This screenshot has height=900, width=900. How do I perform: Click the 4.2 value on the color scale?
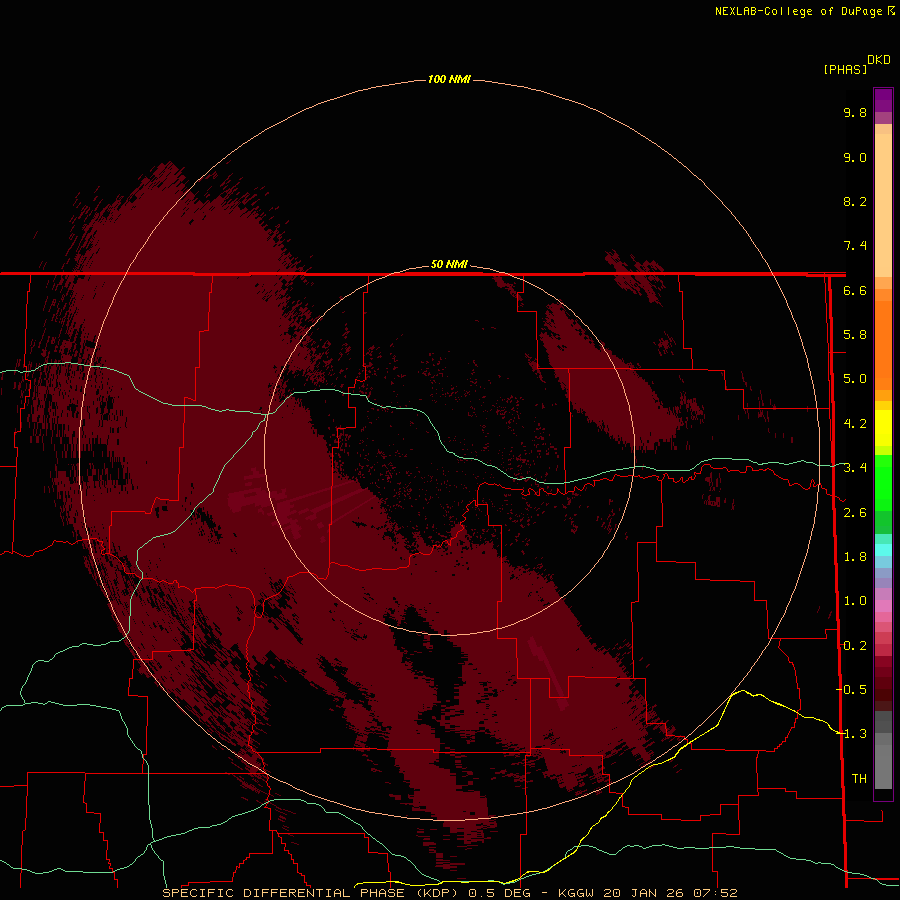855,423
